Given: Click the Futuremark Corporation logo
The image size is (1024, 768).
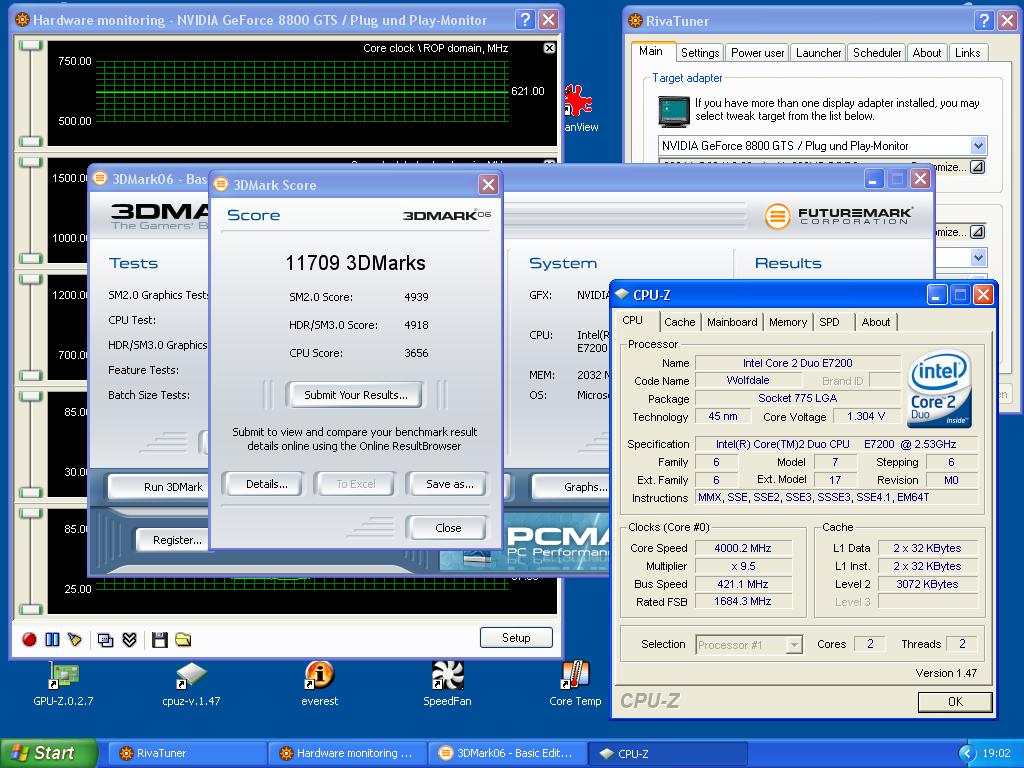Looking at the screenshot, I should click(x=838, y=216).
